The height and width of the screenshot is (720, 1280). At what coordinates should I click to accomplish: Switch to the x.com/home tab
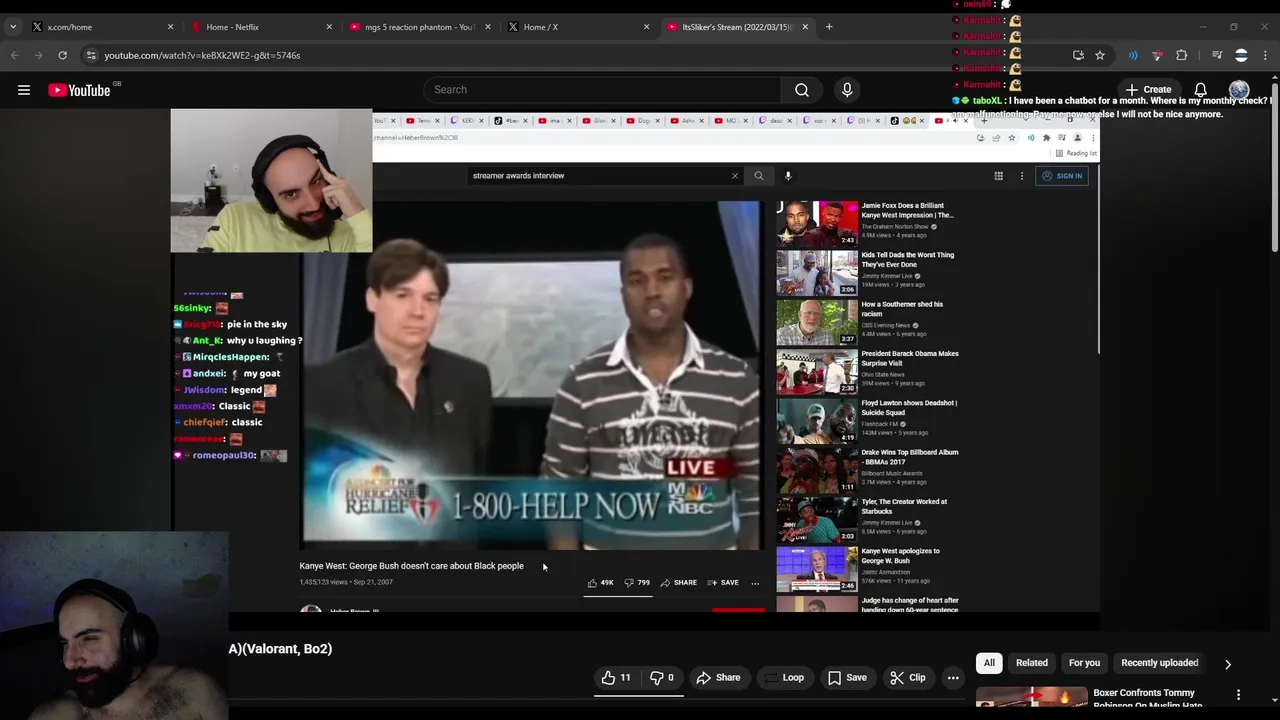click(x=100, y=27)
